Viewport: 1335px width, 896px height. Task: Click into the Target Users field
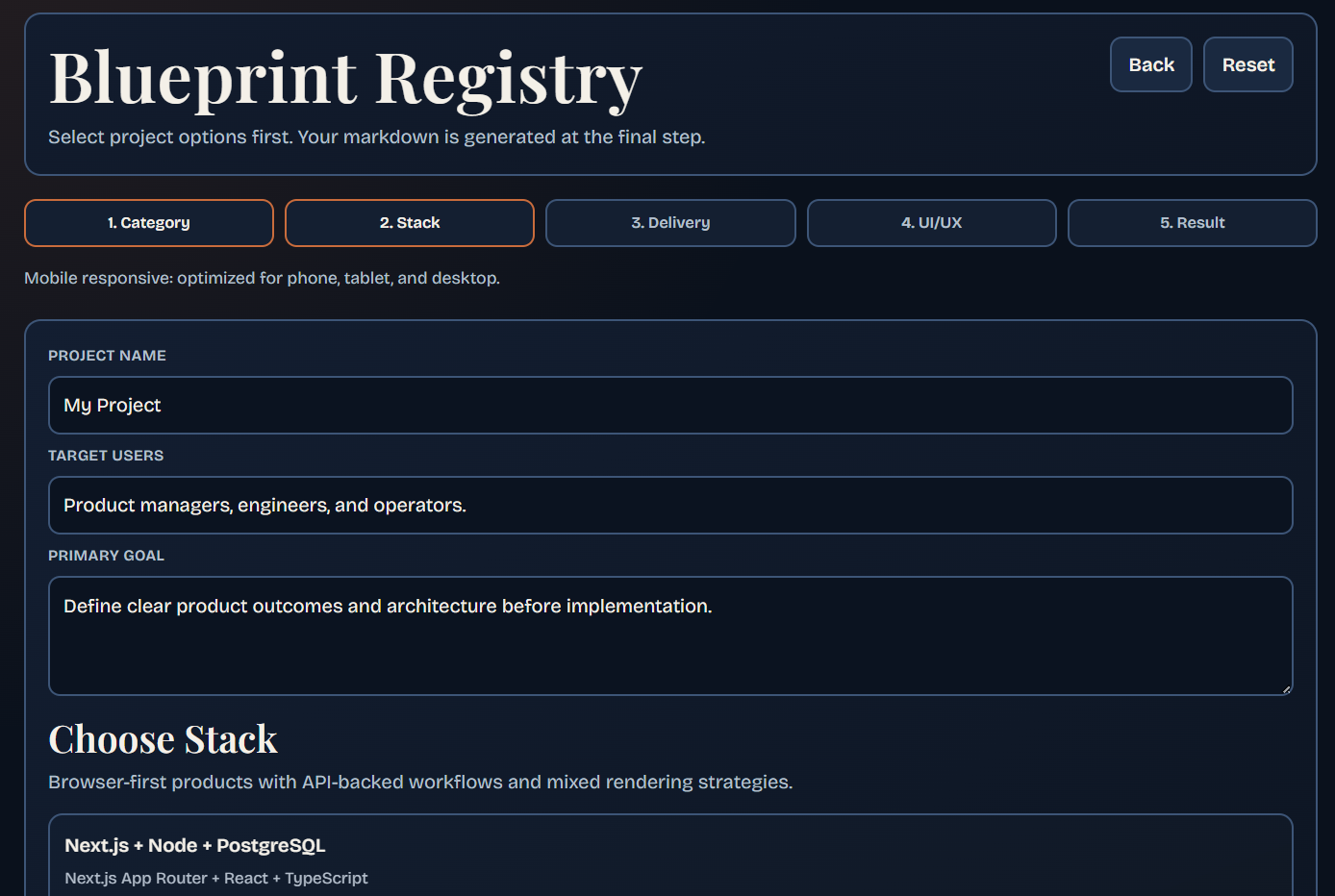click(x=670, y=505)
